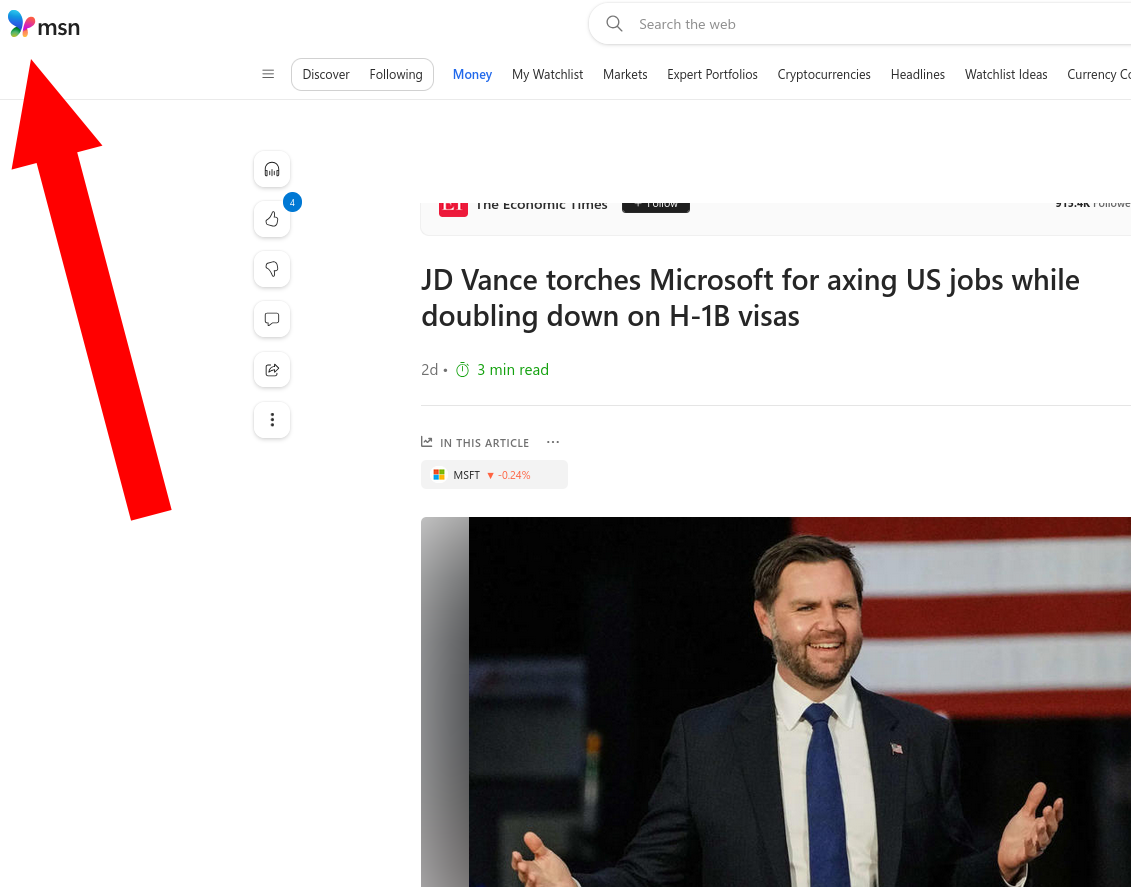Image resolution: width=1131 pixels, height=887 pixels.
Task: Open the MSFT stock chip
Action: (494, 475)
